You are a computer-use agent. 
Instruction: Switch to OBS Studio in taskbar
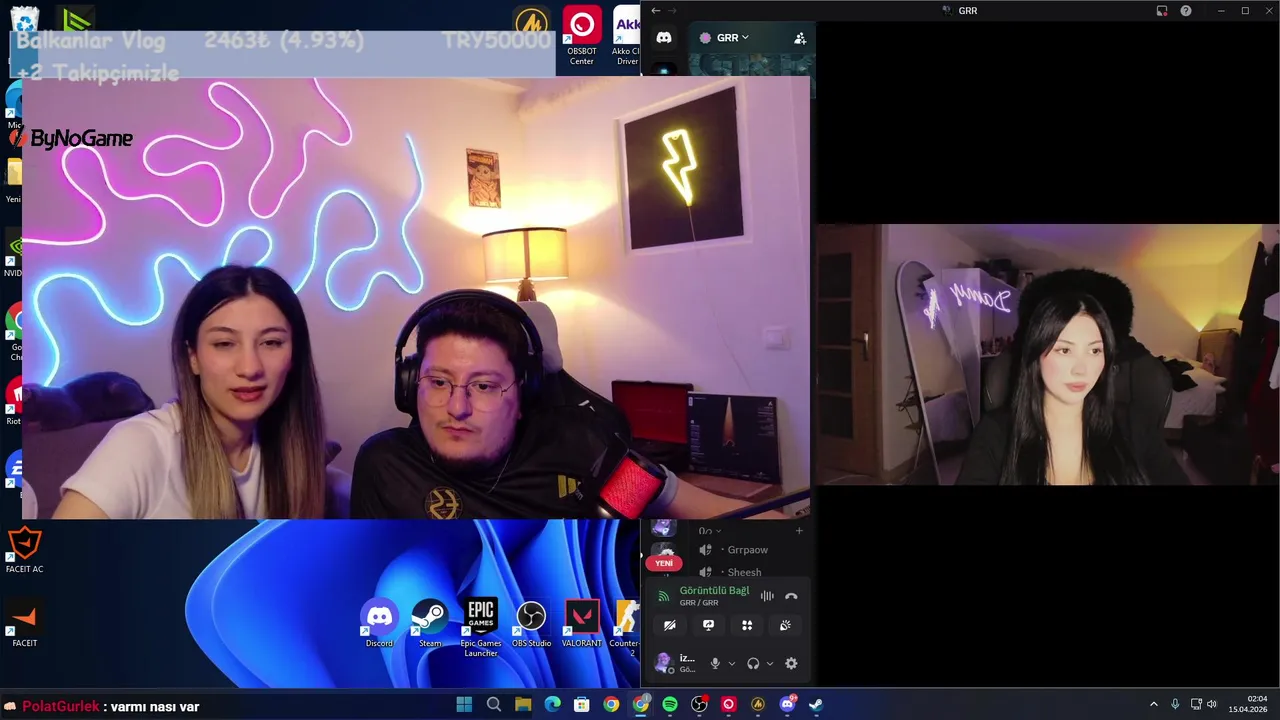699,704
